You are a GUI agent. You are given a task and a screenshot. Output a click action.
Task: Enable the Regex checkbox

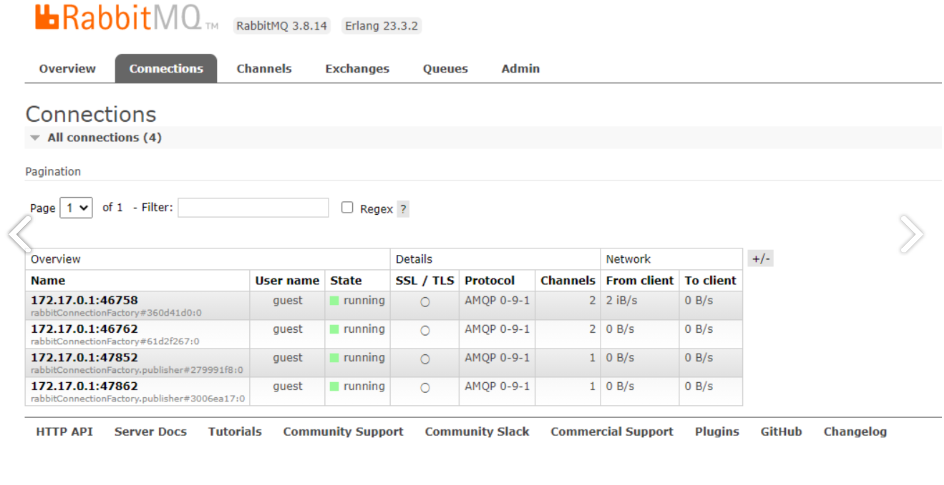pos(347,208)
